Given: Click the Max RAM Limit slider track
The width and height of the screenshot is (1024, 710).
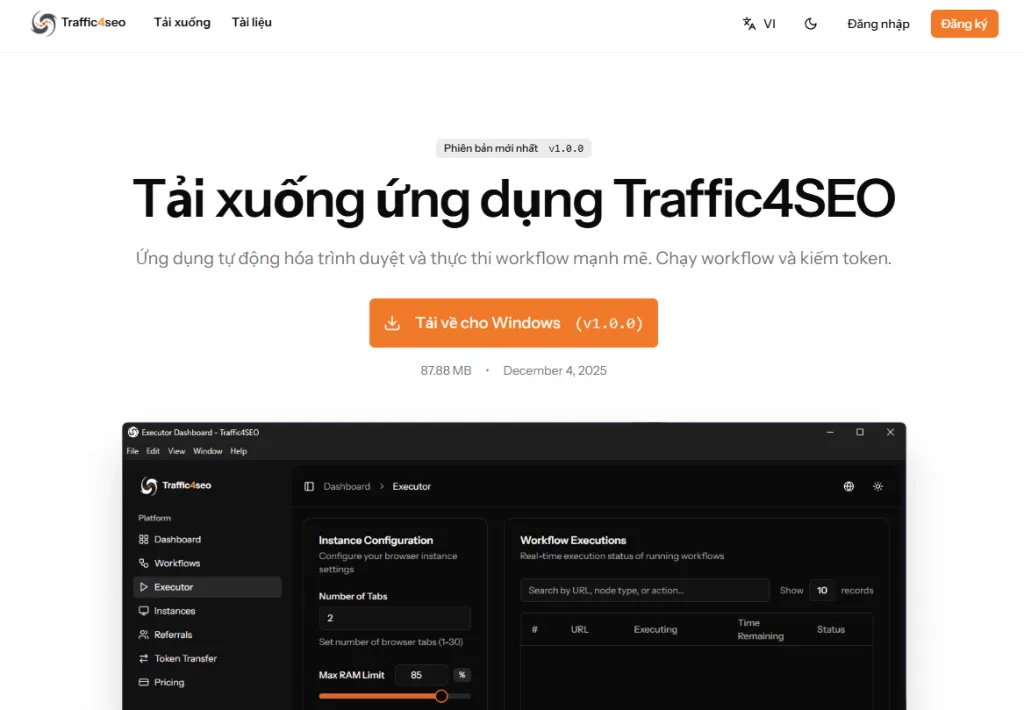Looking at the screenshot, I should click(394, 696).
